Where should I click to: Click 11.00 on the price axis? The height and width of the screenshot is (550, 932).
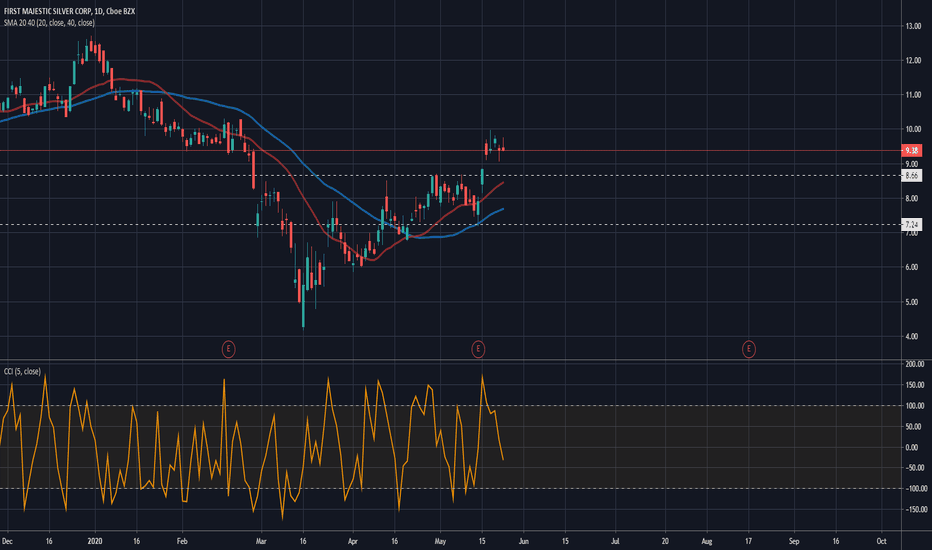913,95
